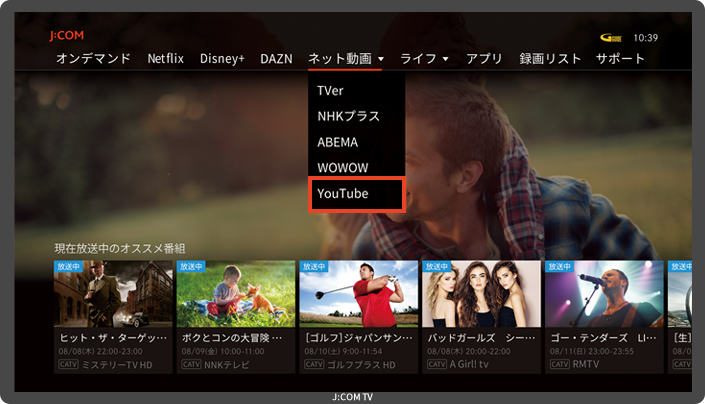
Task: Click the CATV badge beside ミステリーTV HD
Action: [x=68, y=364]
